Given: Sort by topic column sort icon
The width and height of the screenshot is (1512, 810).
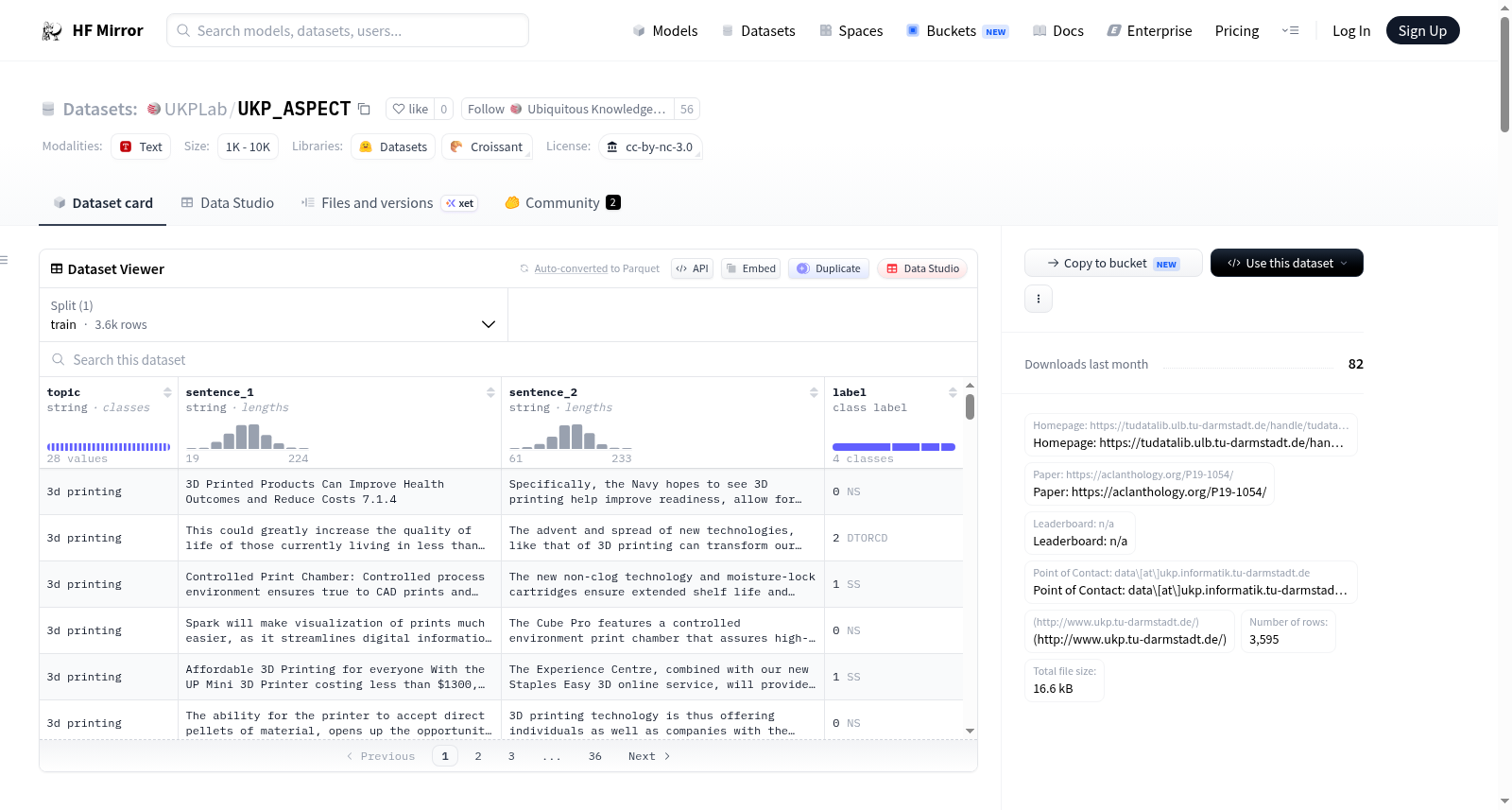Looking at the screenshot, I should coord(167,392).
